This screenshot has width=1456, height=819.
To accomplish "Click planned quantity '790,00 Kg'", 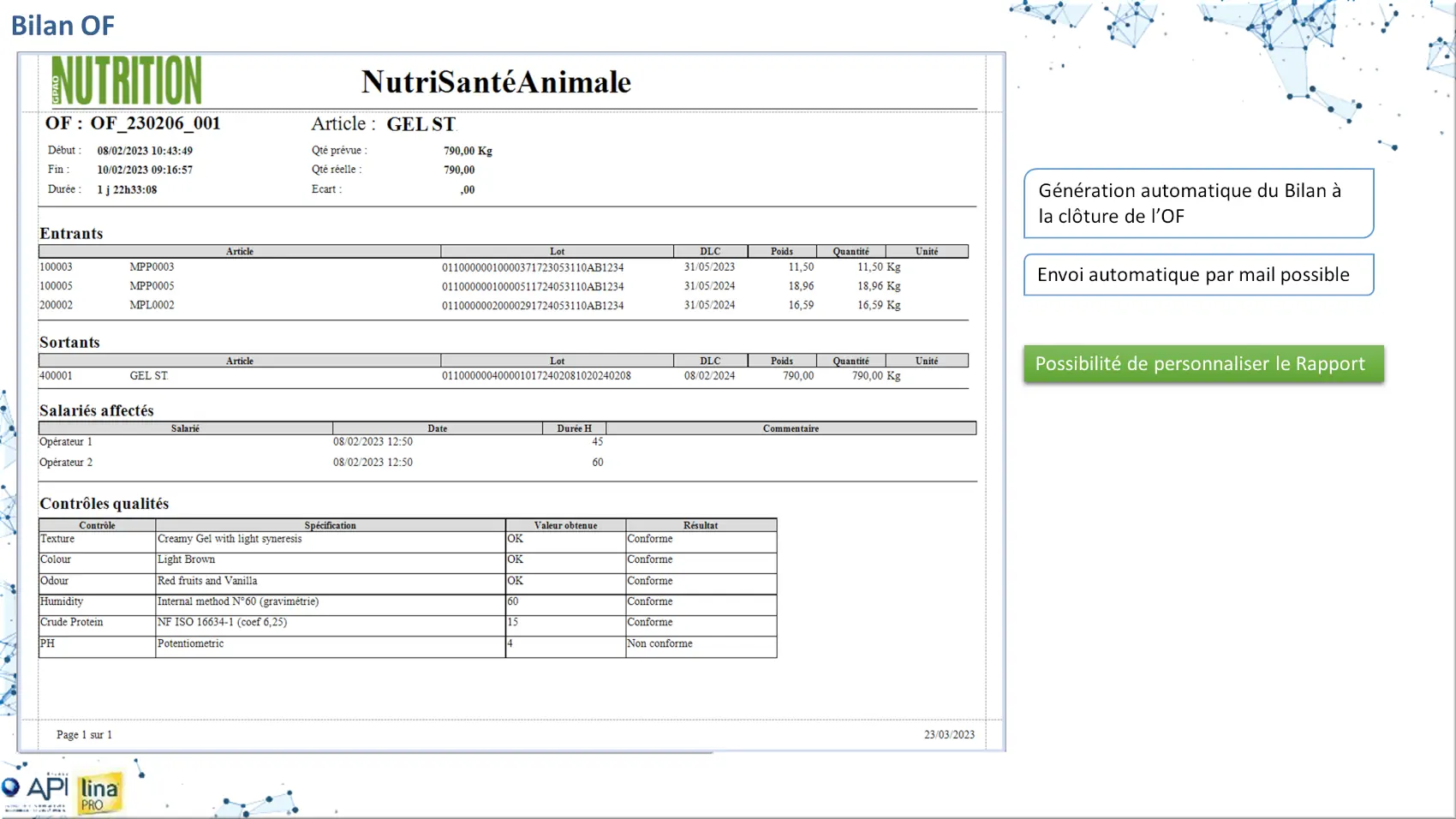I will click(x=468, y=151).
